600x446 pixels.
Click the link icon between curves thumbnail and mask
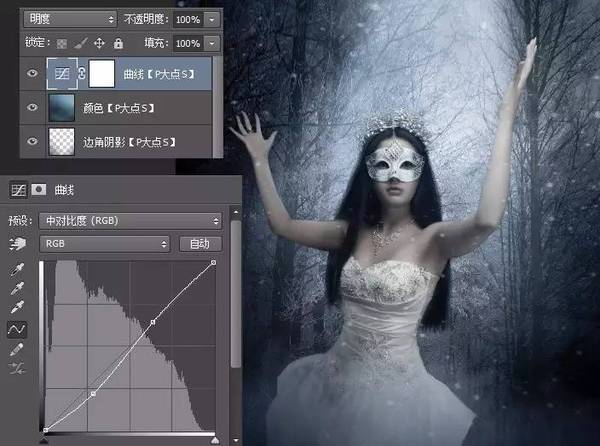82,73
